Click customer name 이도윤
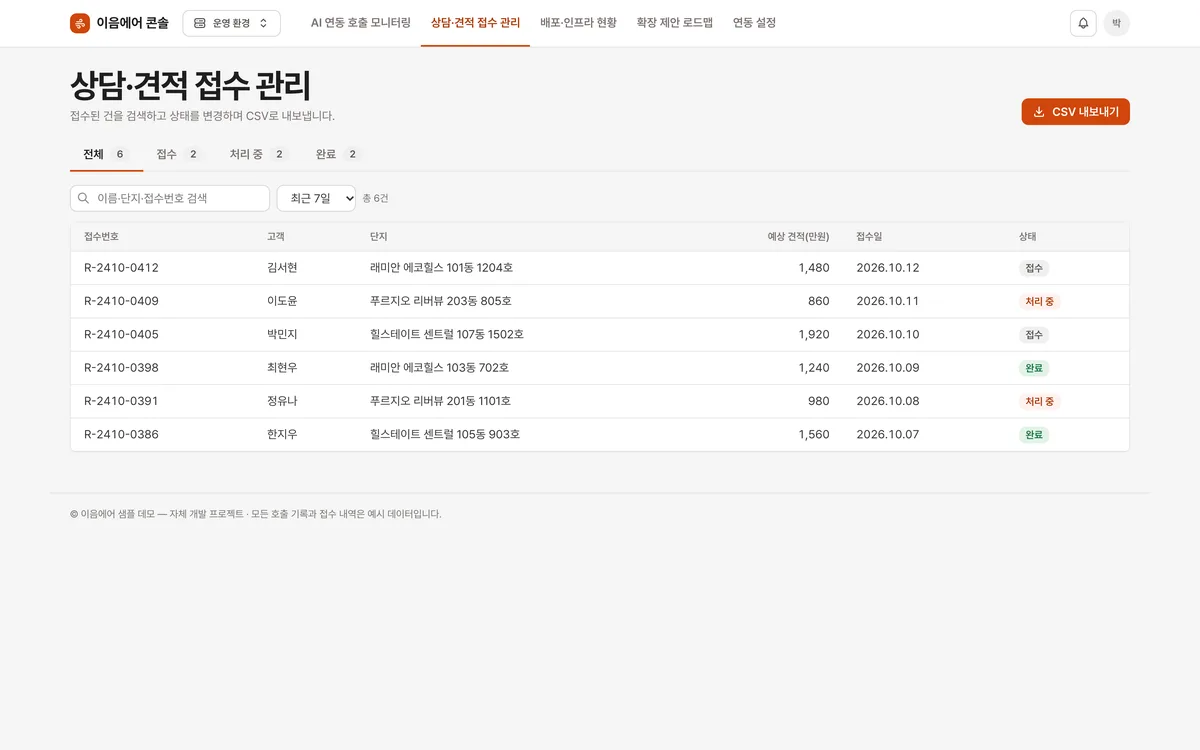The height and width of the screenshot is (750, 1200). (x=282, y=301)
